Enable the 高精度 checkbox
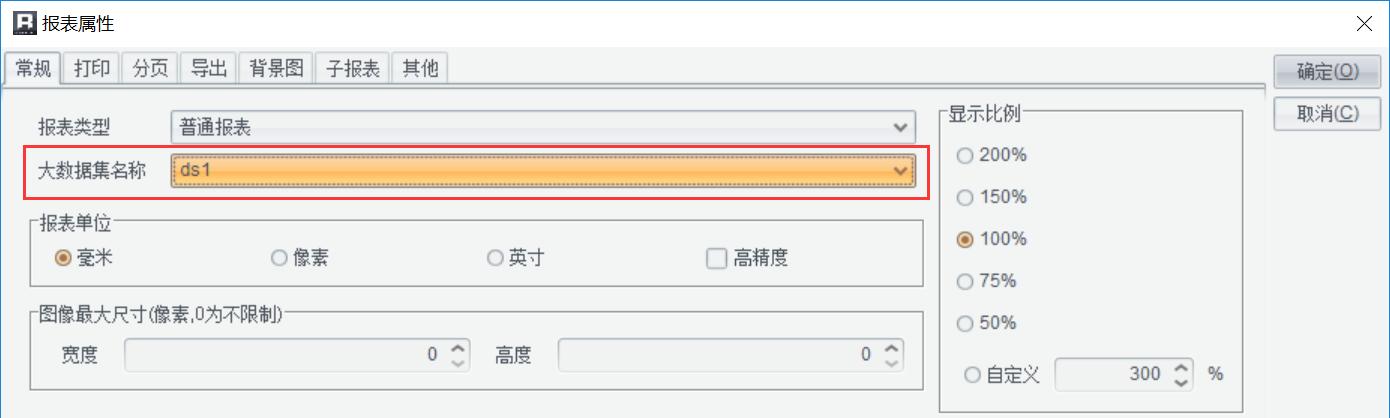The height and width of the screenshot is (418, 1390). click(x=716, y=258)
